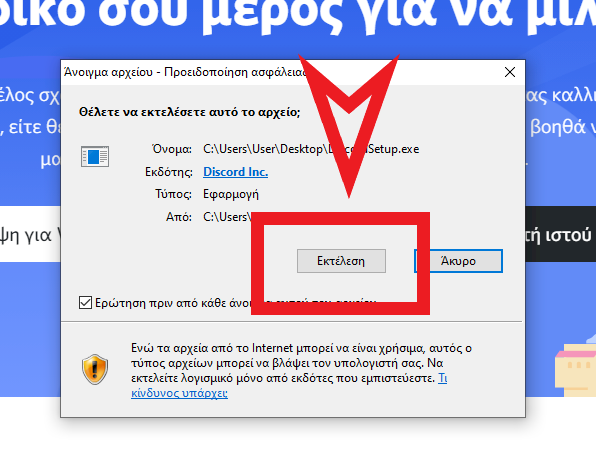Click the dialog title Άνοιγμα αρχείου
The width and height of the screenshot is (596, 462).
pyautogui.click(x=108, y=72)
